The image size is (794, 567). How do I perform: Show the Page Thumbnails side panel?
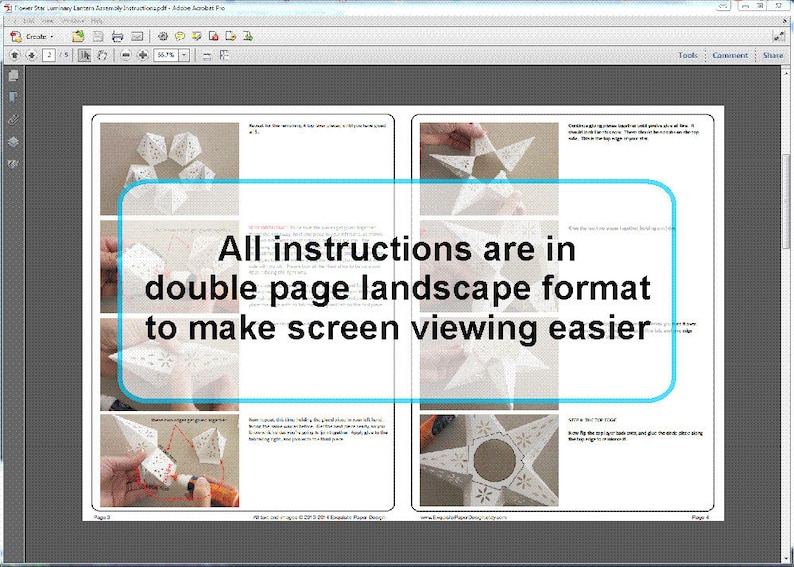pos(13,75)
